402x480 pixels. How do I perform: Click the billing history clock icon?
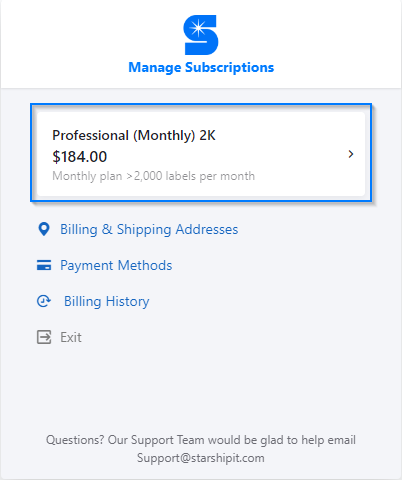(44, 301)
